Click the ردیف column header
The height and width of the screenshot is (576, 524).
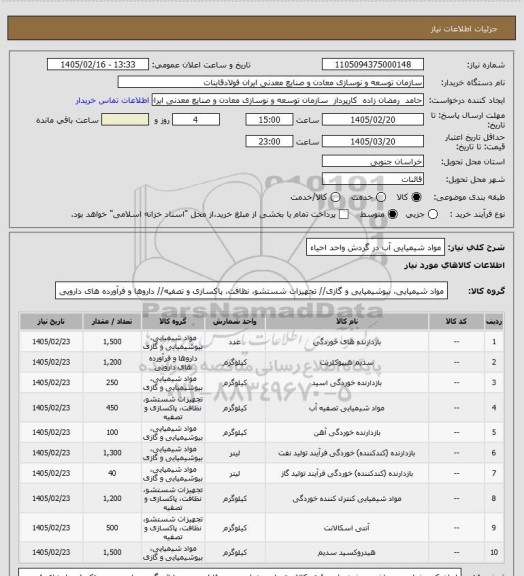click(x=494, y=322)
